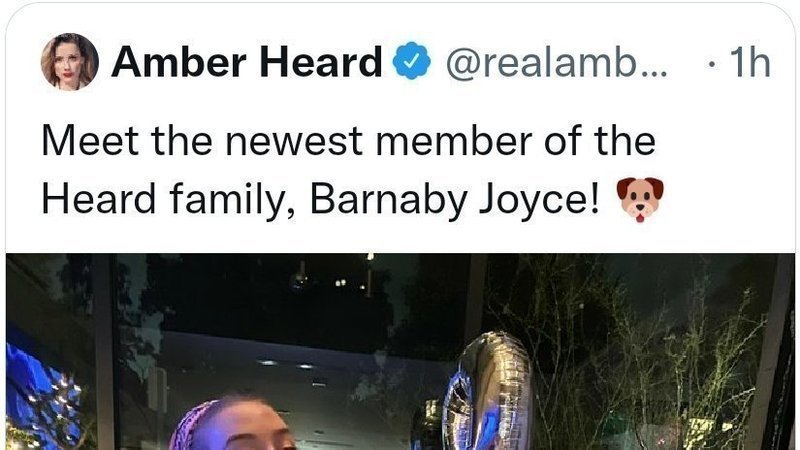Click the word 'Meet' in the tweet text
This screenshot has height=450, width=800.
pos(90,140)
